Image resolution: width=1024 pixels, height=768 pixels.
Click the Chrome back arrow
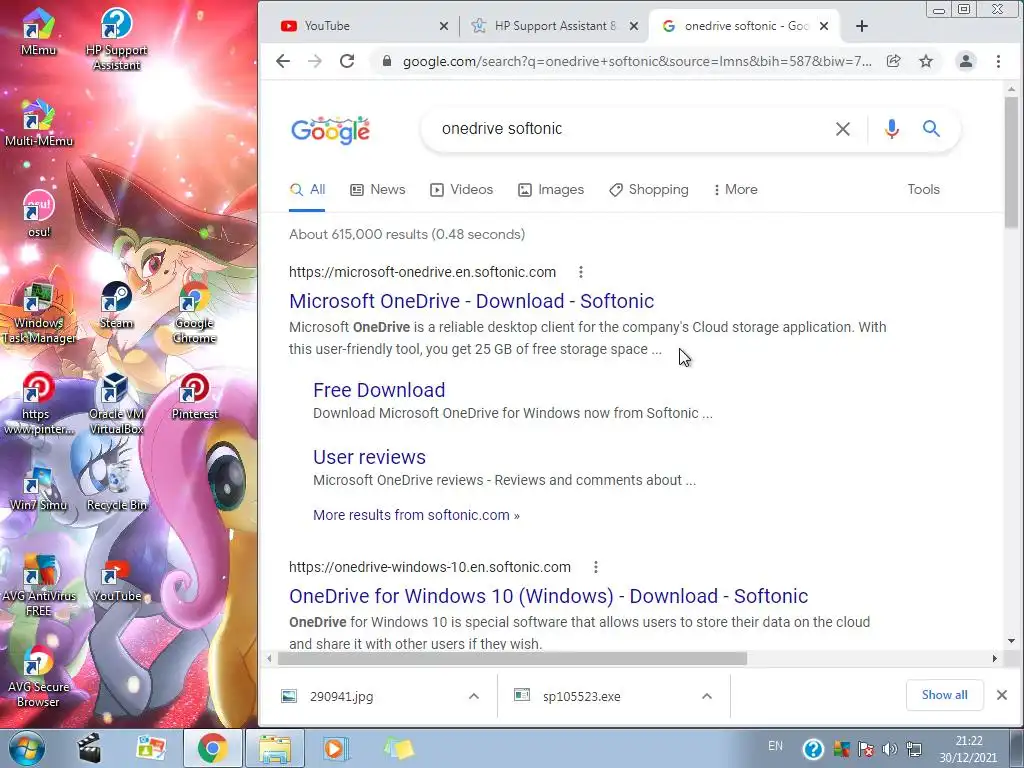[x=283, y=61]
